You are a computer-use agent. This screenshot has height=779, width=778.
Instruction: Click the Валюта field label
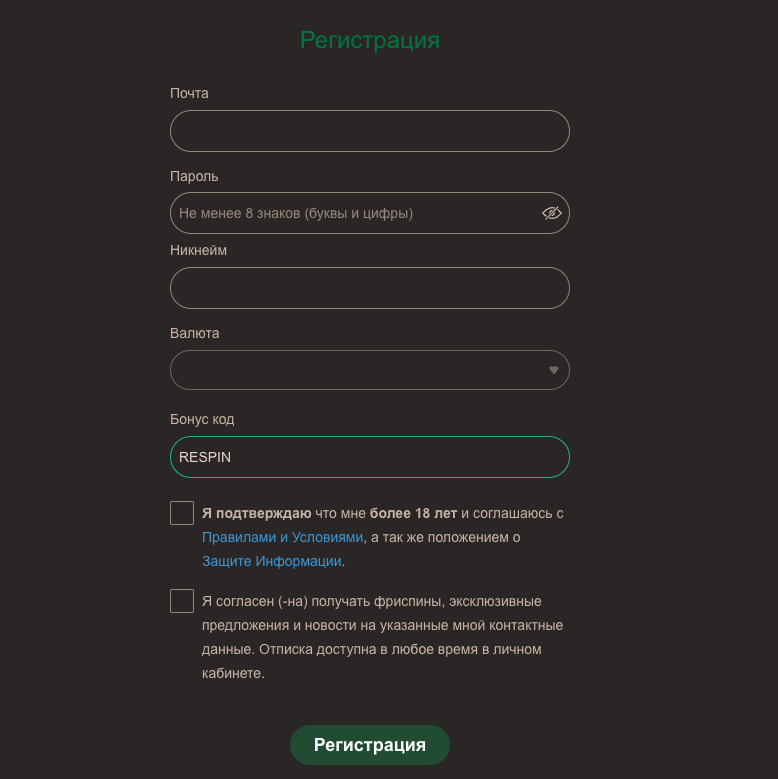click(x=195, y=333)
